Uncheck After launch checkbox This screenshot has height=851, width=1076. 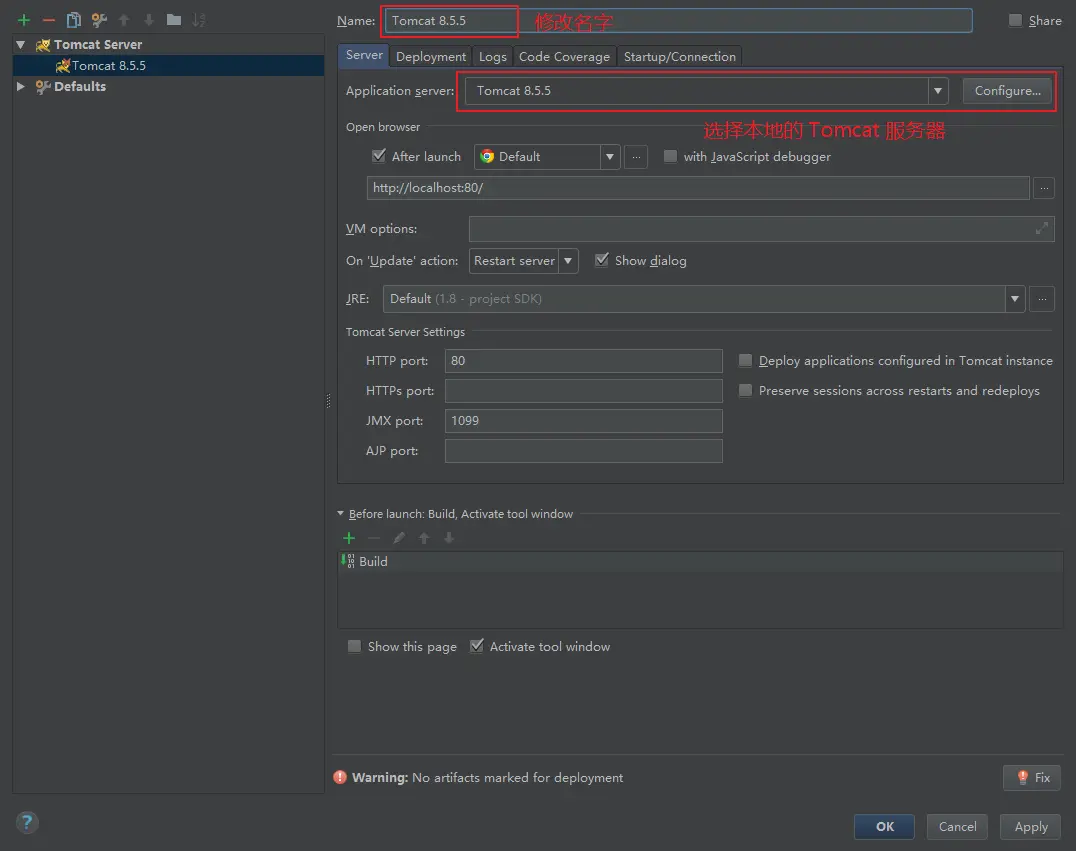379,156
